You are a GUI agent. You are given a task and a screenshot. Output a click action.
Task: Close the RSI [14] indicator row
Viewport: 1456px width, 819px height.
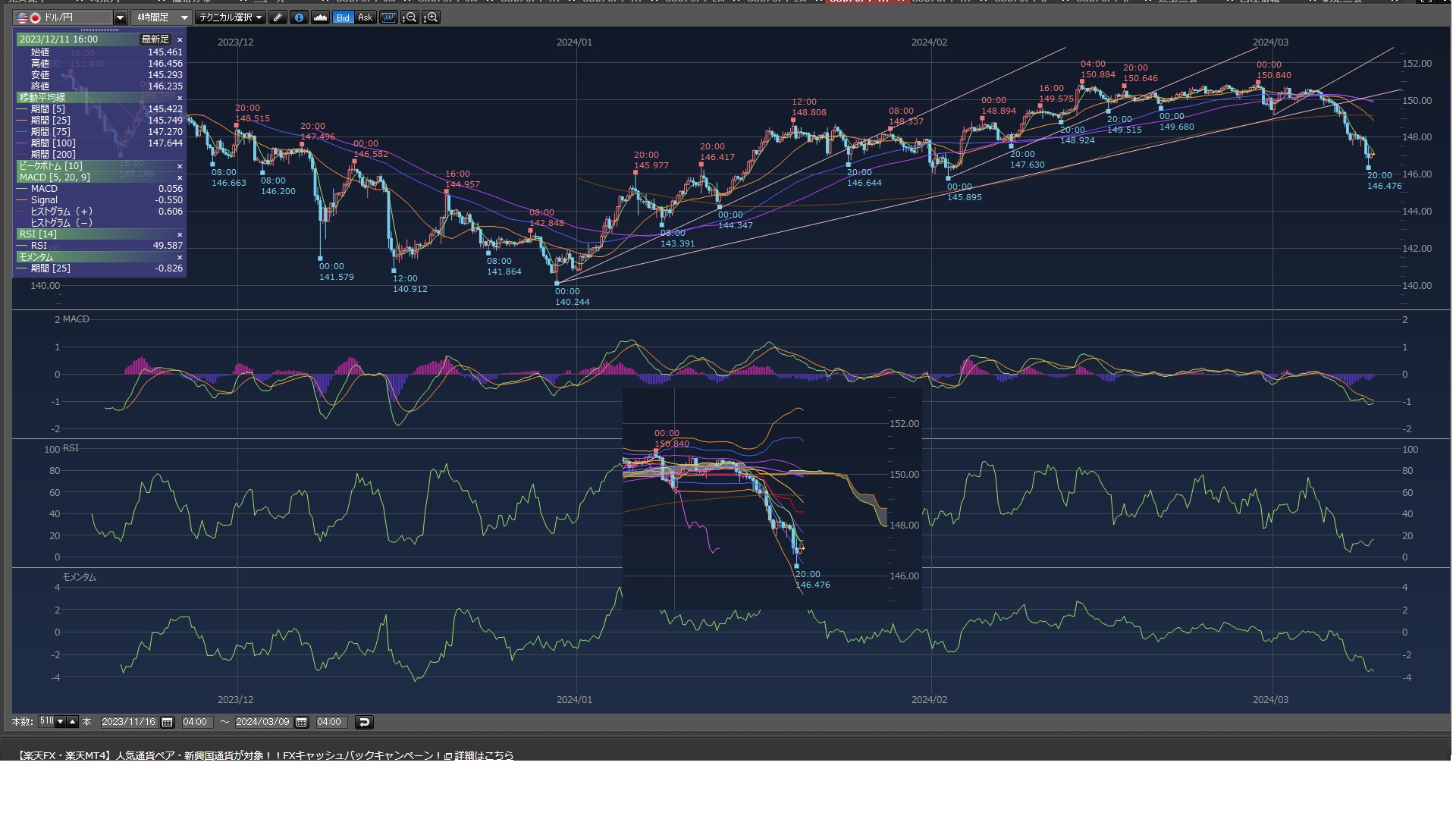[180, 234]
